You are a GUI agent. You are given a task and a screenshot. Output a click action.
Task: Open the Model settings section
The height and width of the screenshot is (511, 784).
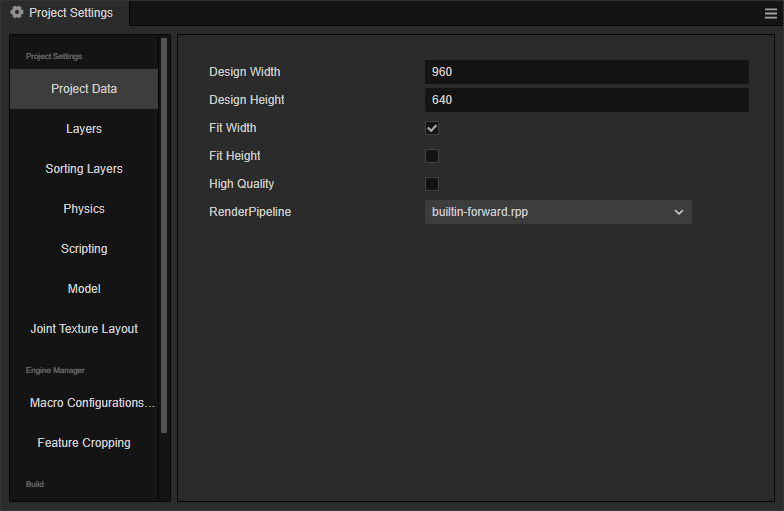84,289
